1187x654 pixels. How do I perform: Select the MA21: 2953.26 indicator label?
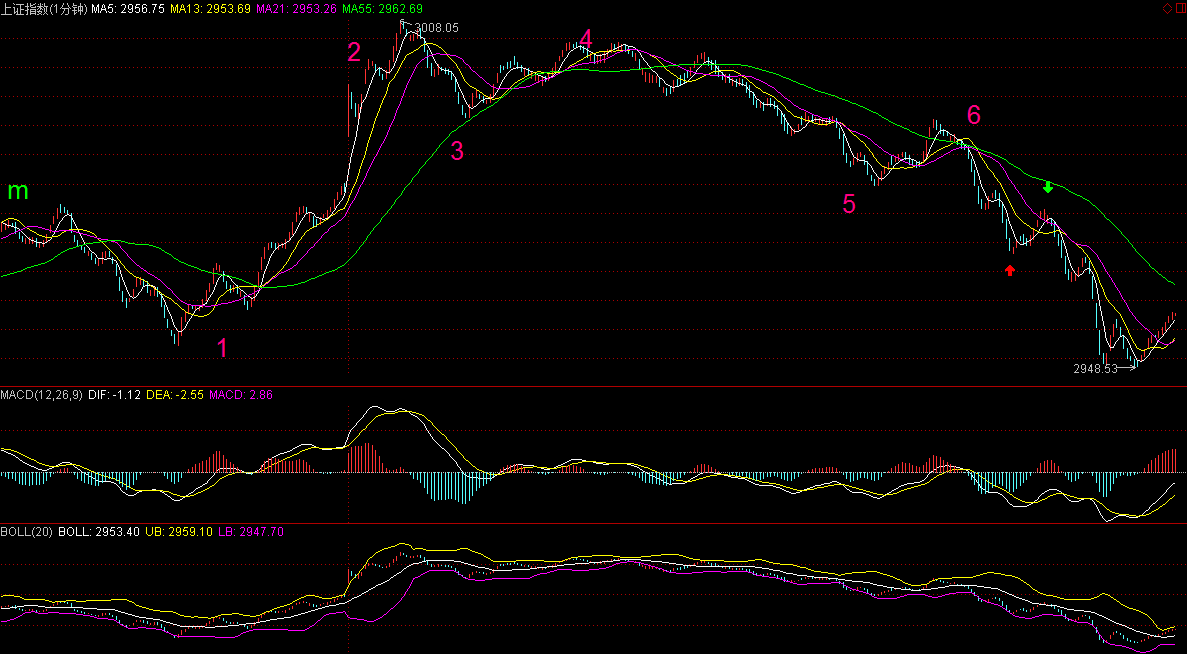(x=296, y=8)
